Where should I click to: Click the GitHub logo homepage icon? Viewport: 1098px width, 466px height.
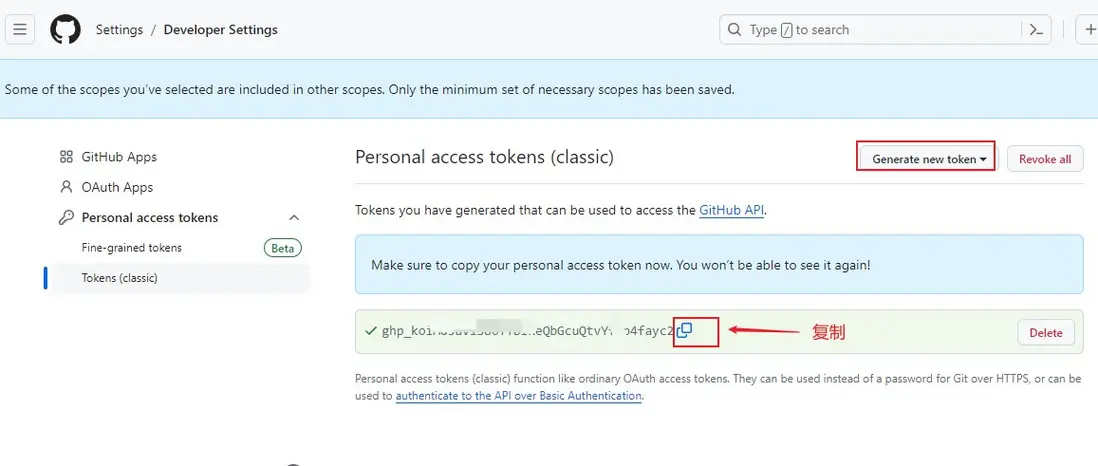(65, 30)
